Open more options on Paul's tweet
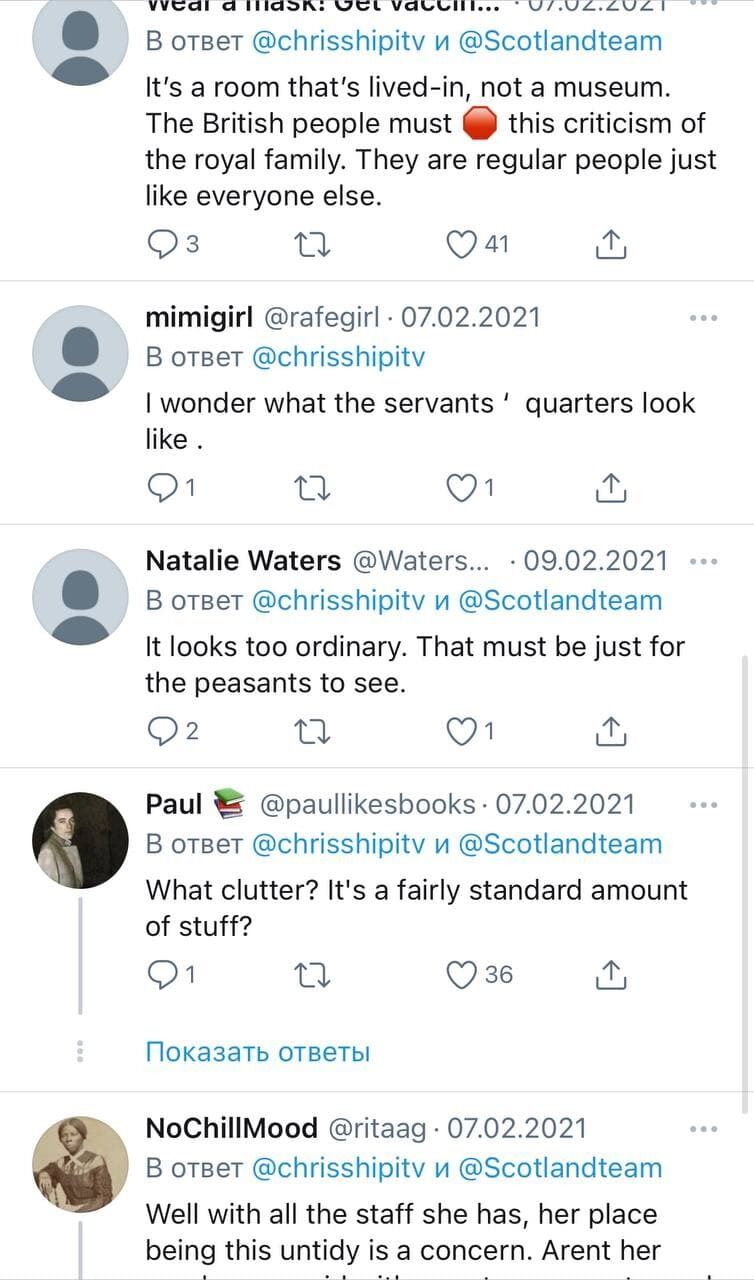The height and width of the screenshot is (1280, 754). tap(703, 804)
